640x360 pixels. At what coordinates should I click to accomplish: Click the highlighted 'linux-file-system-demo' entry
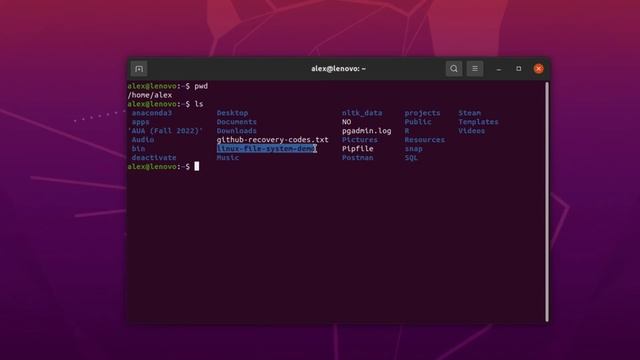pos(266,149)
